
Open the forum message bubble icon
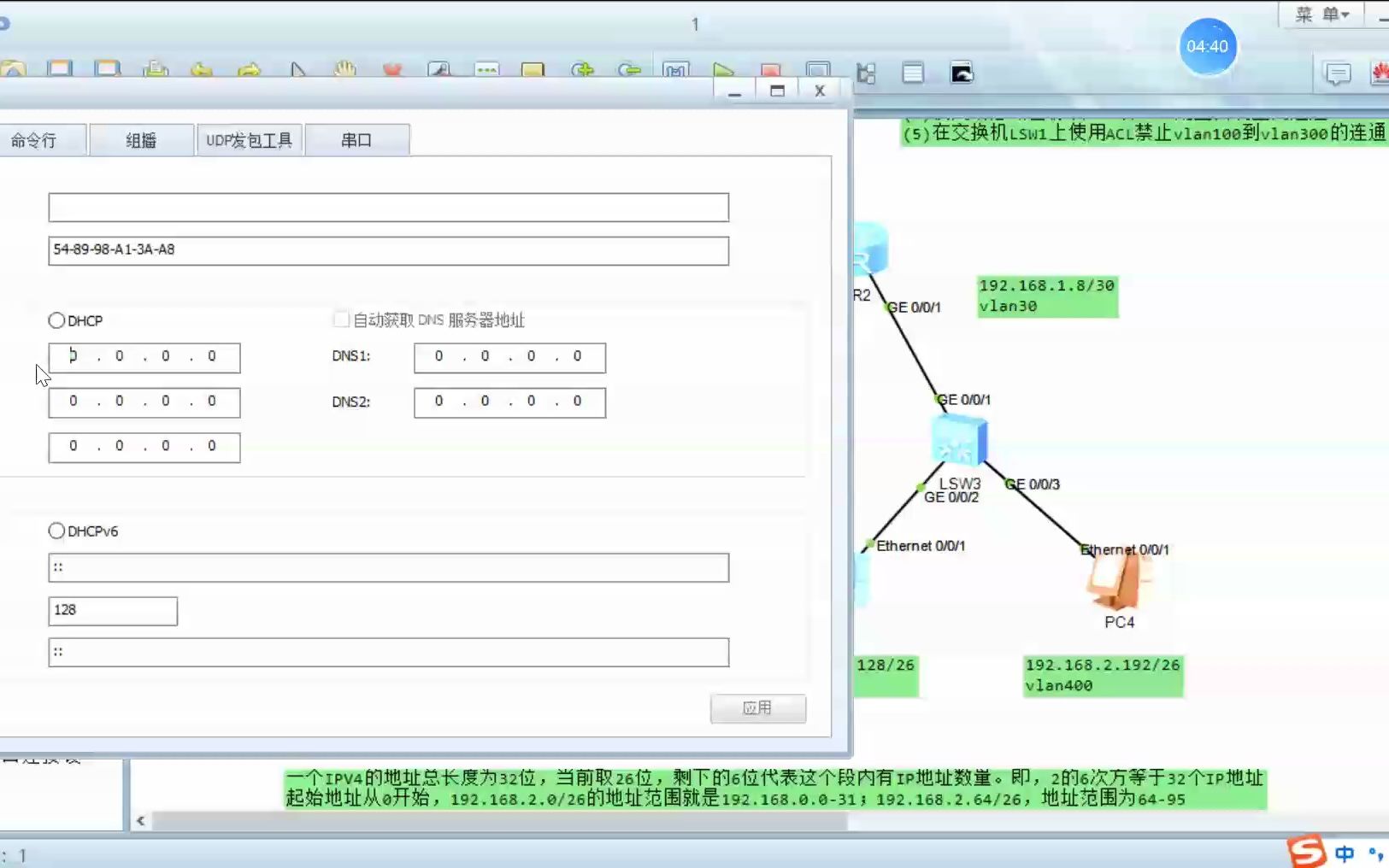(1338, 73)
